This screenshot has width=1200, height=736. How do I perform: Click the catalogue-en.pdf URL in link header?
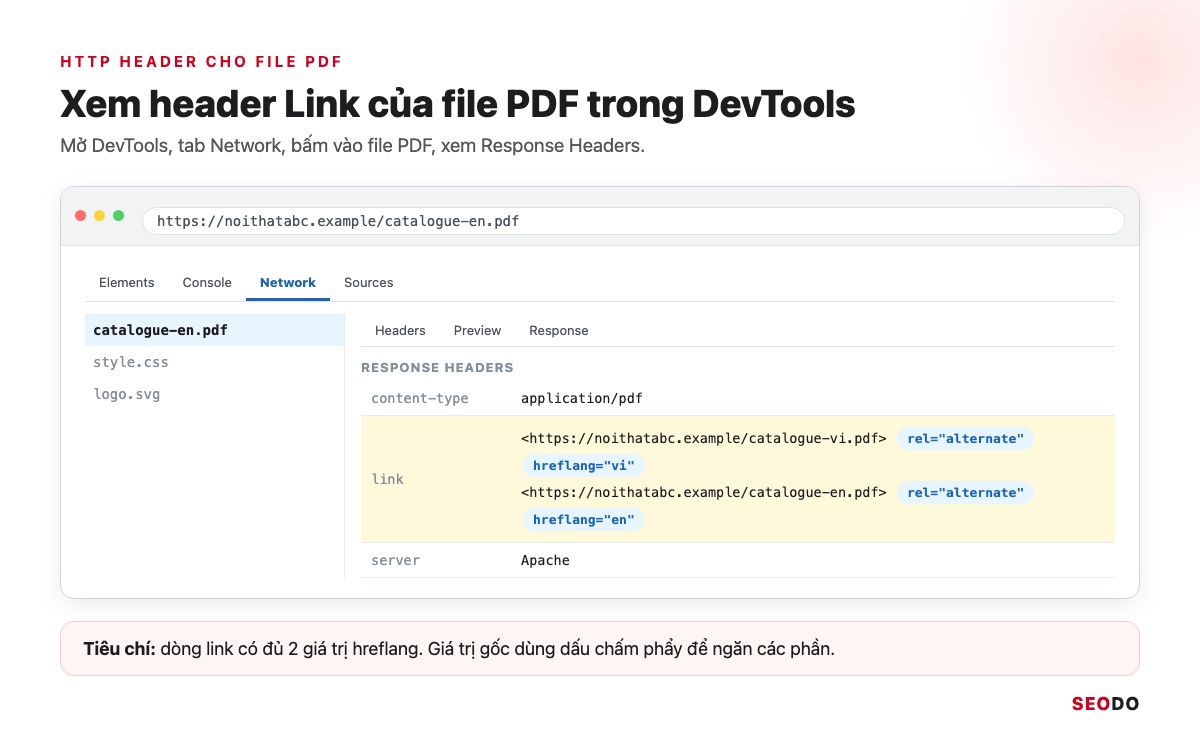(x=704, y=492)
